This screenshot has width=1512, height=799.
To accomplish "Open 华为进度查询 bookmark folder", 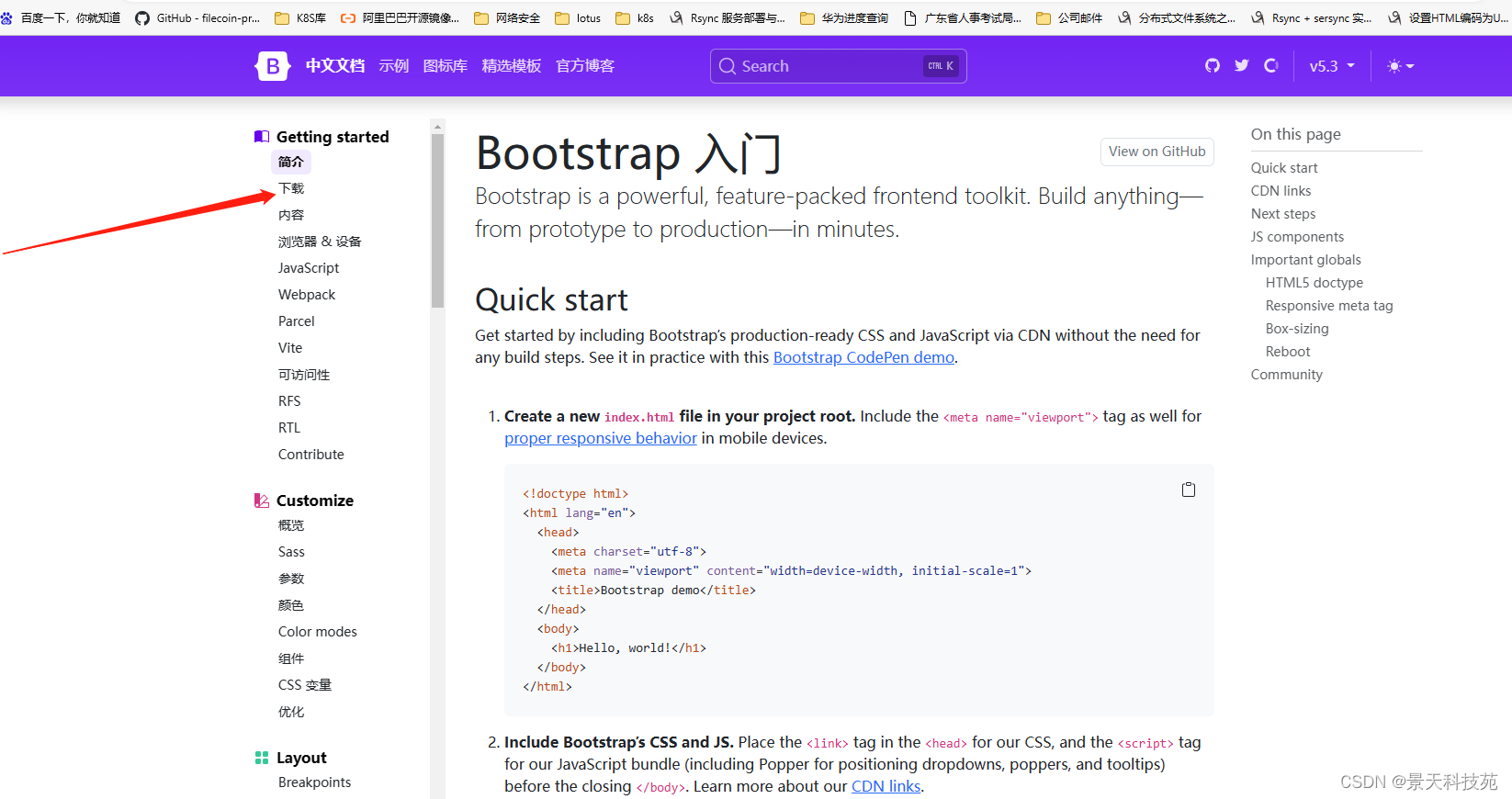I will [x=844, y=17].
